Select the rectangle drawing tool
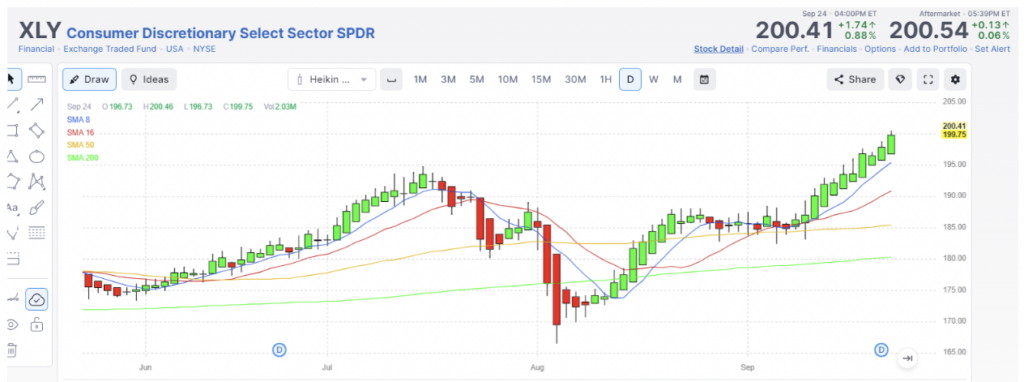This screenshot has width=1024, height=382. pyautogui.click(x=12, y=130)
